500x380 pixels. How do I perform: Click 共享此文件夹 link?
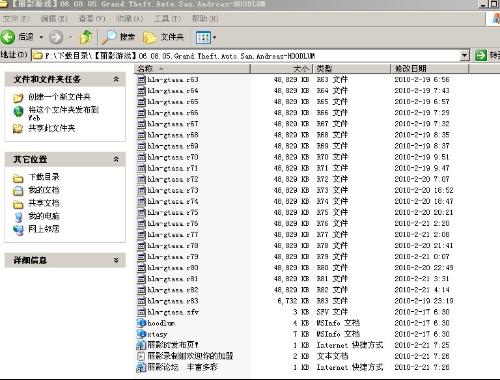coord(52,128)
